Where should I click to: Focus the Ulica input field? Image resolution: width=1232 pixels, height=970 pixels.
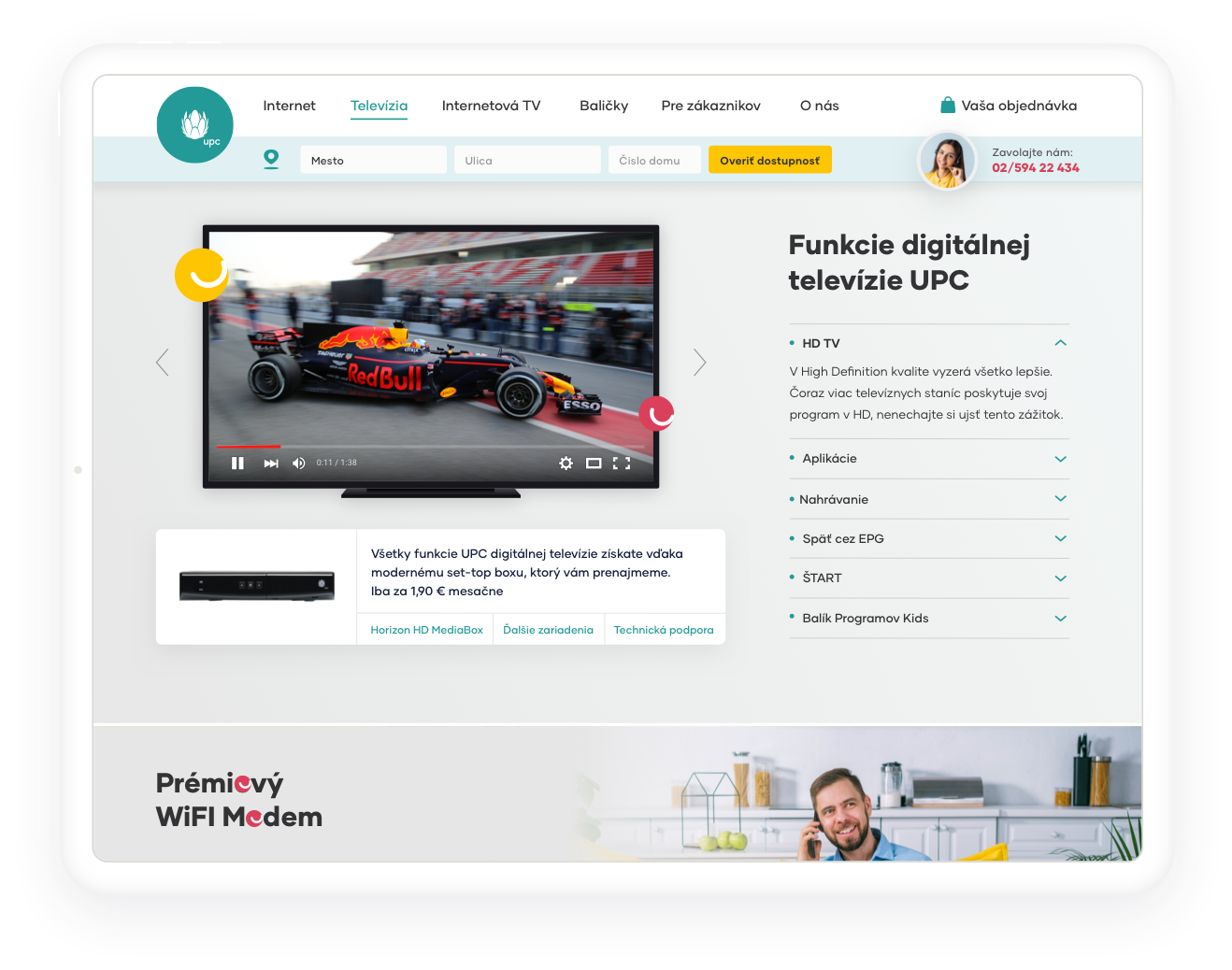pyautogui.click(x=527, y=160)
